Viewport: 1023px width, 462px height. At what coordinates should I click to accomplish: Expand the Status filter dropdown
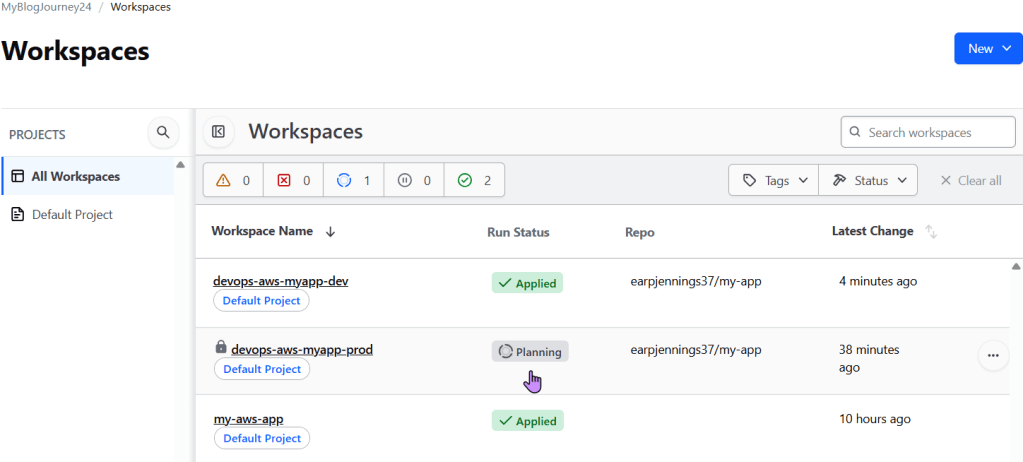tap(868, 181)
